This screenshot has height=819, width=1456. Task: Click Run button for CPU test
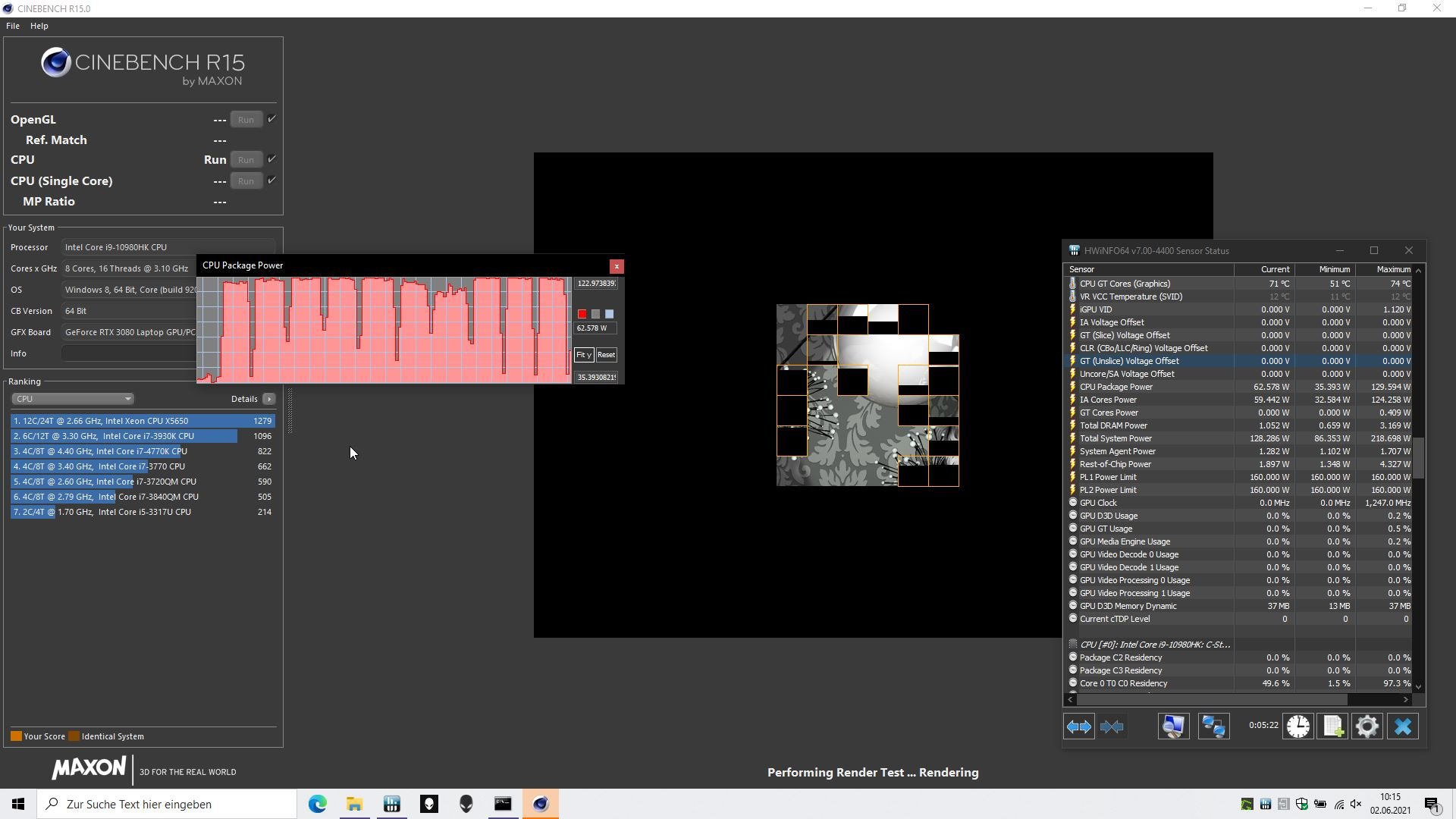tap(246, 159)
